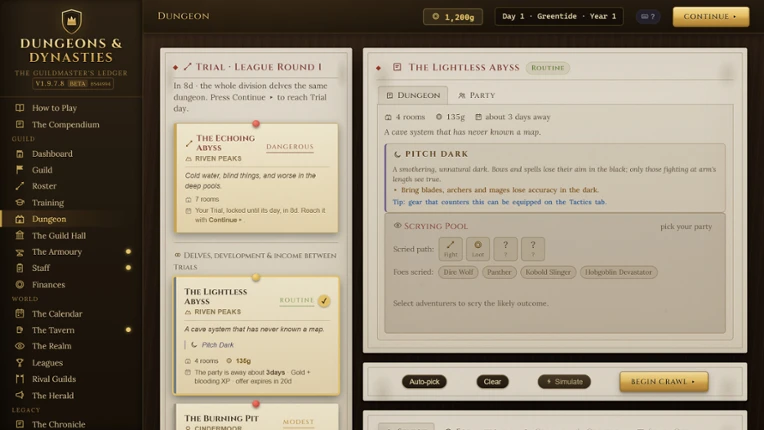Screen dimensions: 764x430
Task: Click the Pitch Dark moon icon
Action: click(x=397, y=154)
